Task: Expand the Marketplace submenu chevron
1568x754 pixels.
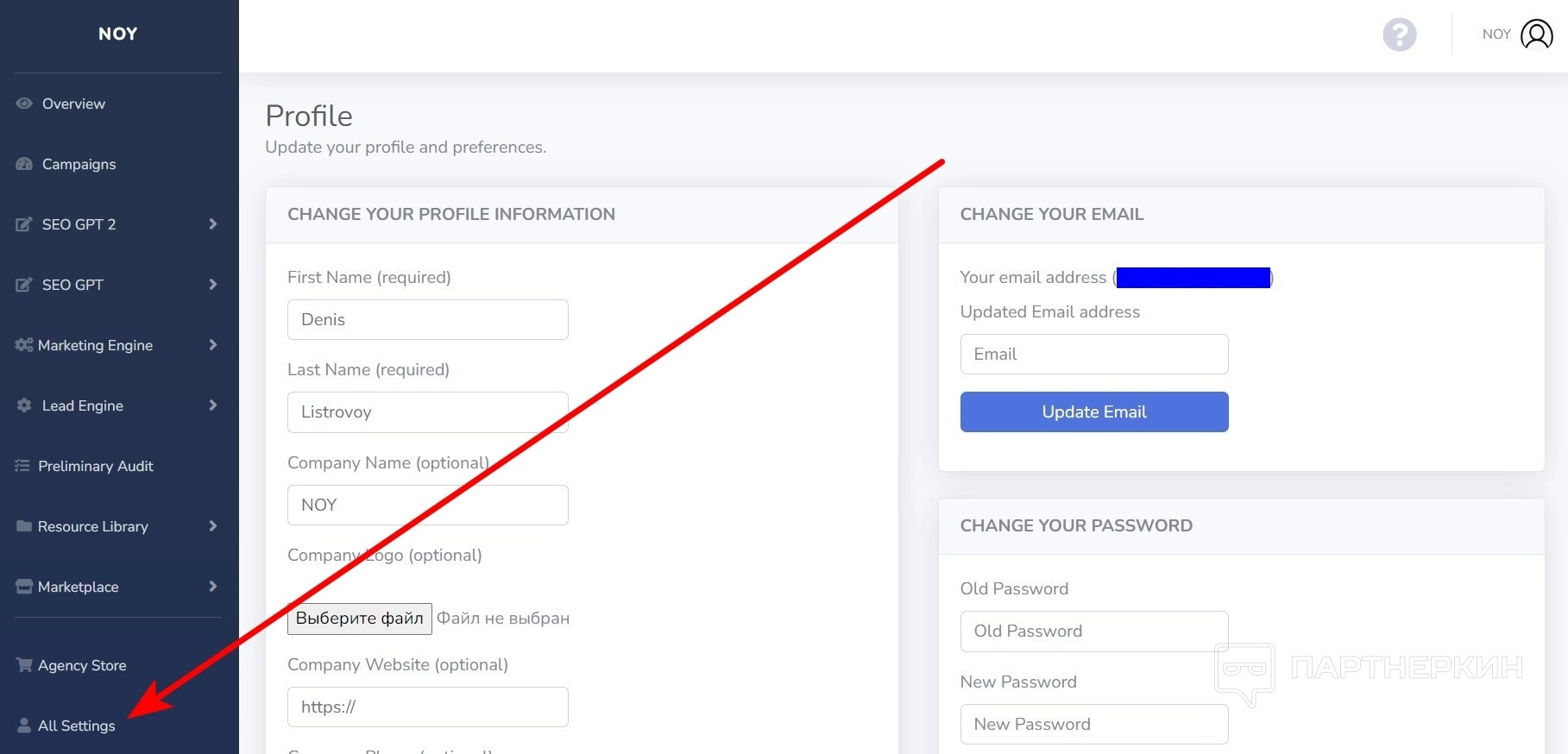Action: [212, 587]
